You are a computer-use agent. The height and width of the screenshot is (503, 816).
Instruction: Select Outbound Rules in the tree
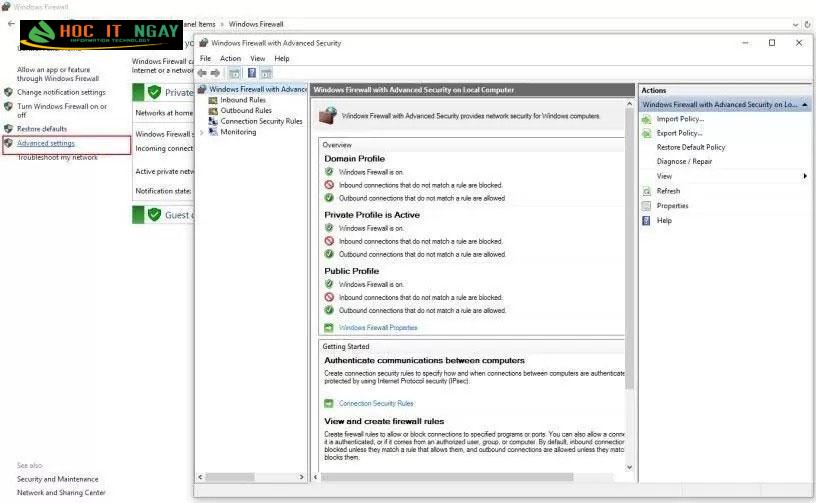pos(246,110)
